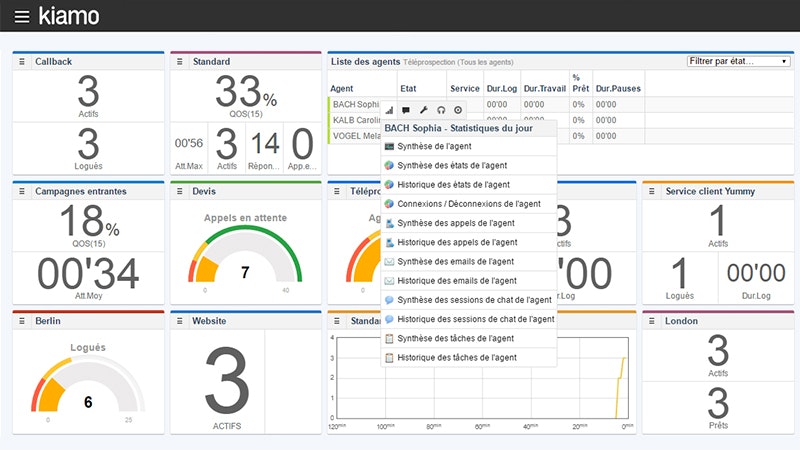Open the Téléprospection widget menu icon
The height and width of the screenshot is (450, 800).
pyautogui.click(x=337, y=191)
